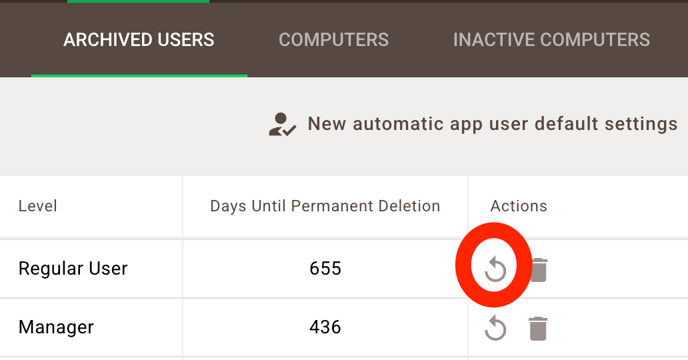Click the 436 days value cell
Viewport: 688px width, 360px height.
pyautogui.click(x=325, y=328)
